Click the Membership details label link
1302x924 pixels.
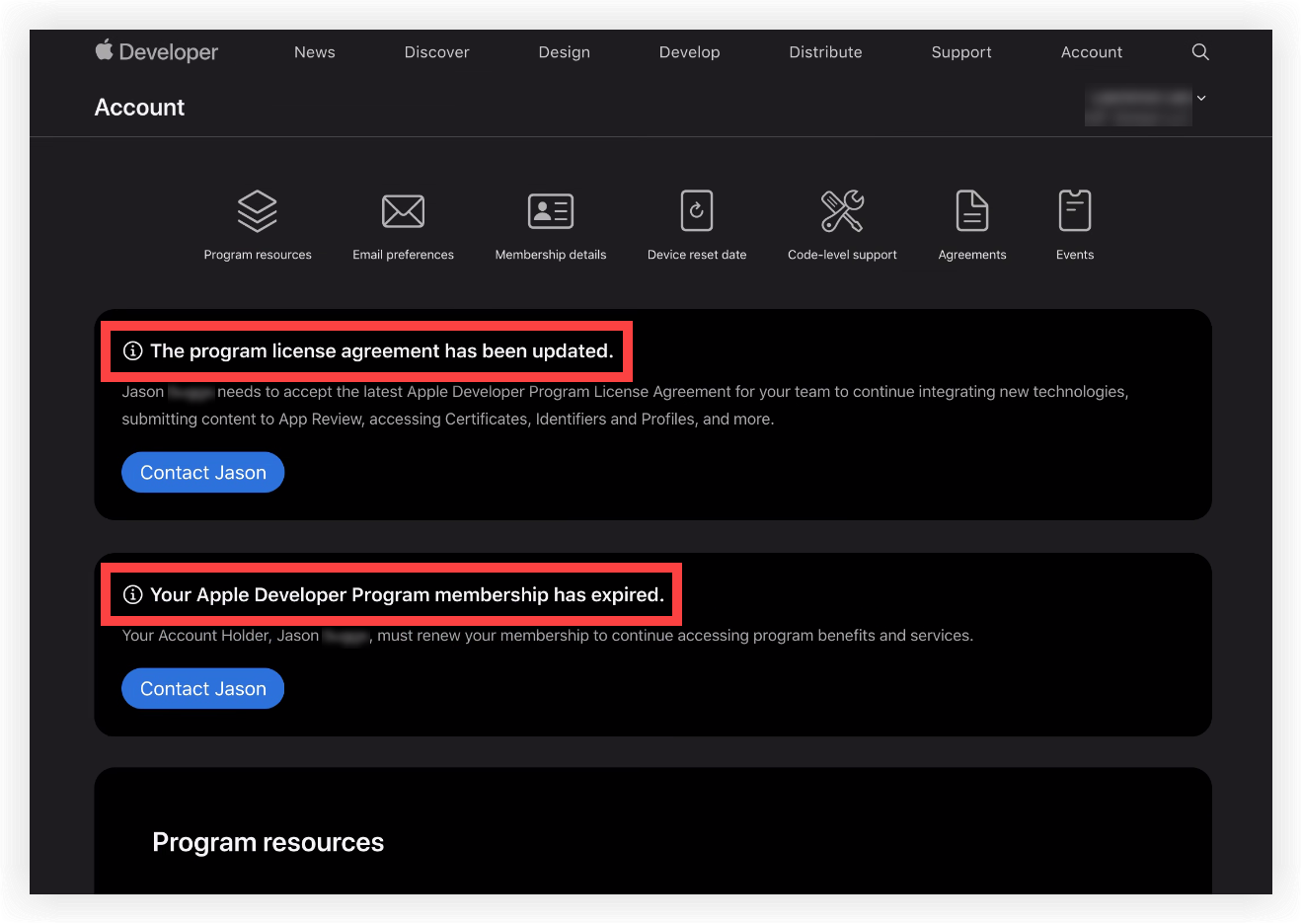(x=551, y=255)
